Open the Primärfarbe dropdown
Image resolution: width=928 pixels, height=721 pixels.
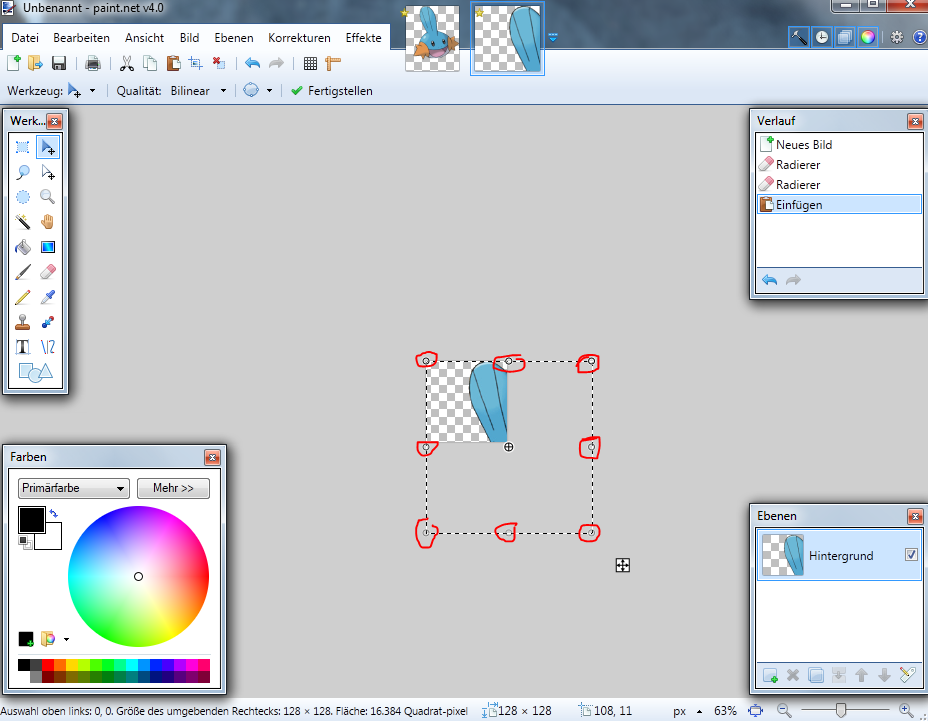(74, 488)
